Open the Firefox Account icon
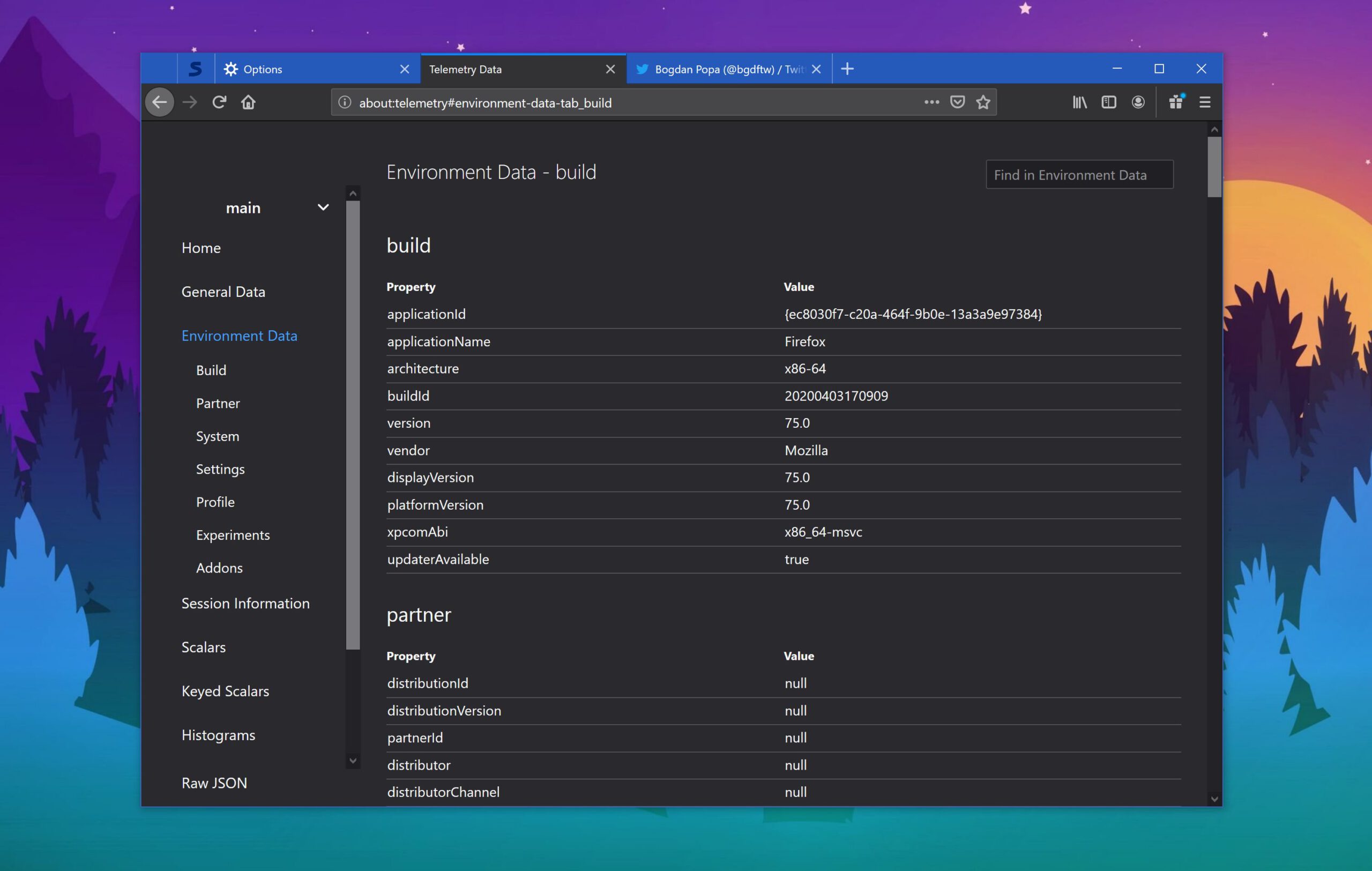1372x871 pixels. tap(1138, 102)
